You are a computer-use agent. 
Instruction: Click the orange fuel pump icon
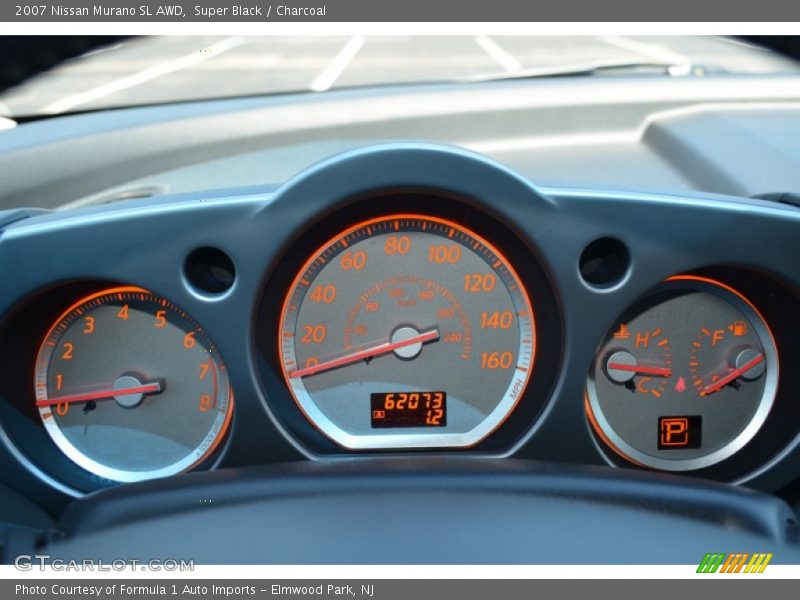pos(738,329)
